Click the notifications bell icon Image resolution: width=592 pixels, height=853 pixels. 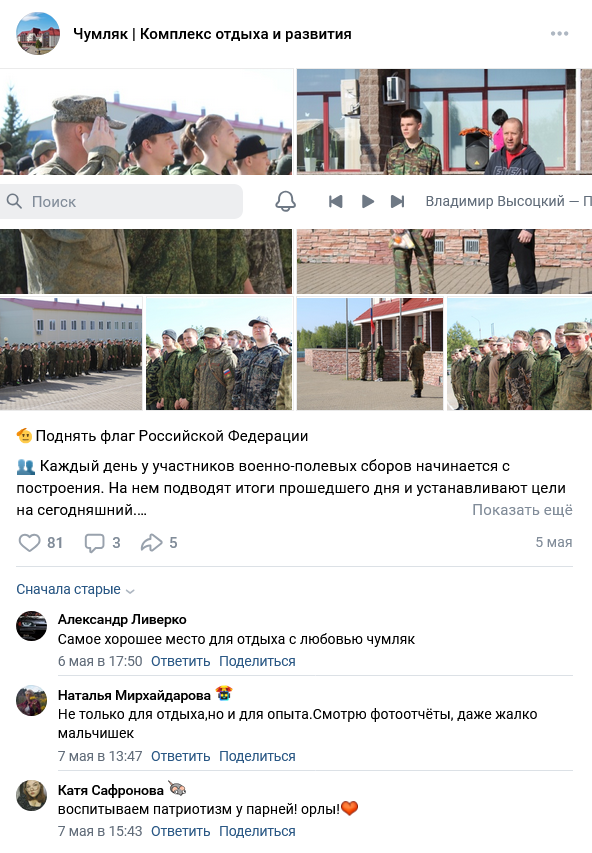pyautogui.click(x=285, y=201)
